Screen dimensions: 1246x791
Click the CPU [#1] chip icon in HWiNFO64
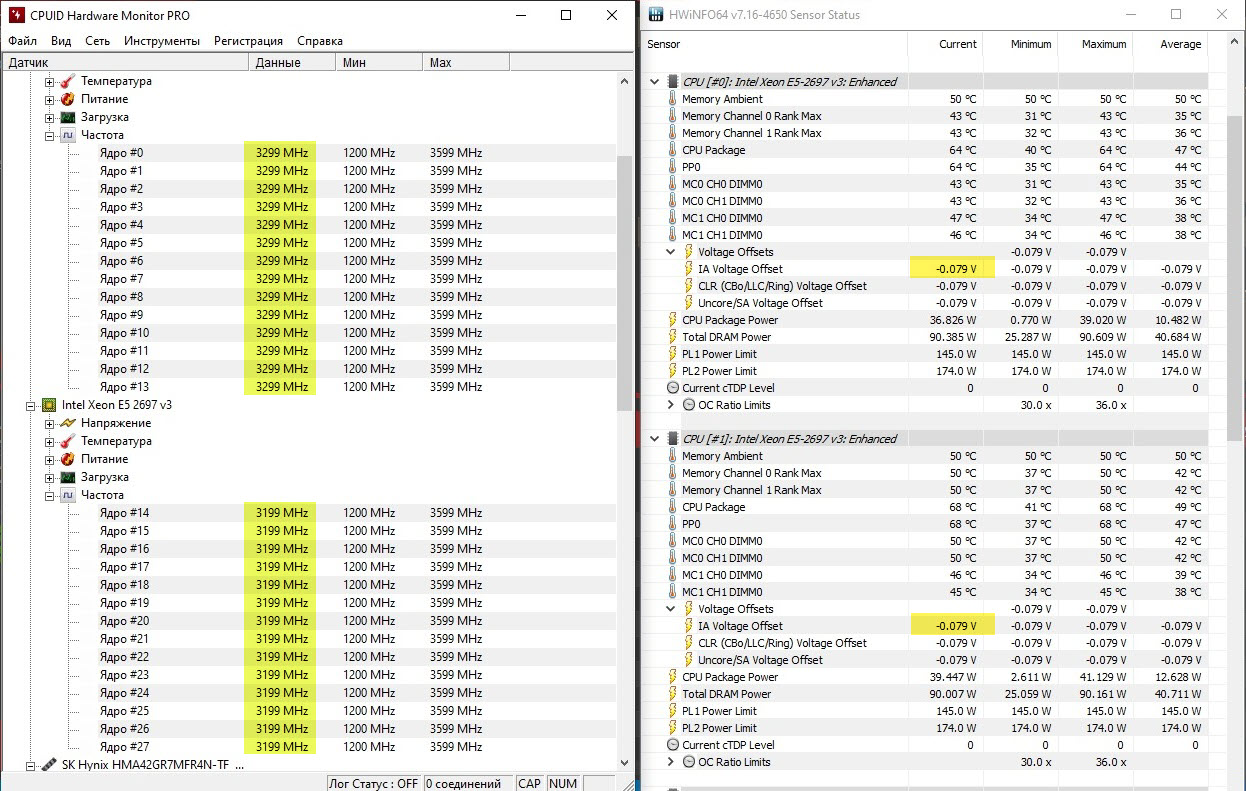(672, 439)
